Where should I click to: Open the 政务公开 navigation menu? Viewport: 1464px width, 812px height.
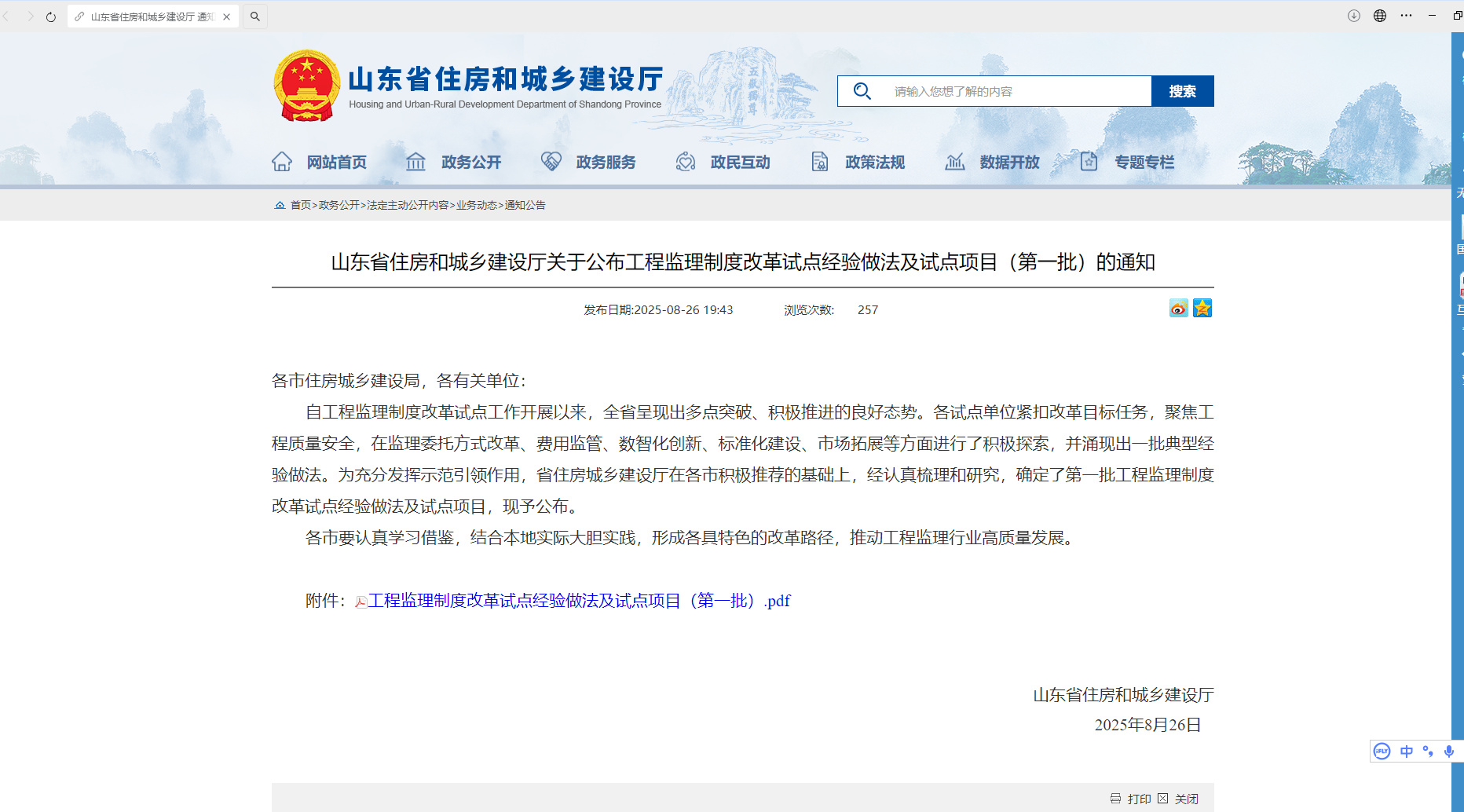[471, 162]
